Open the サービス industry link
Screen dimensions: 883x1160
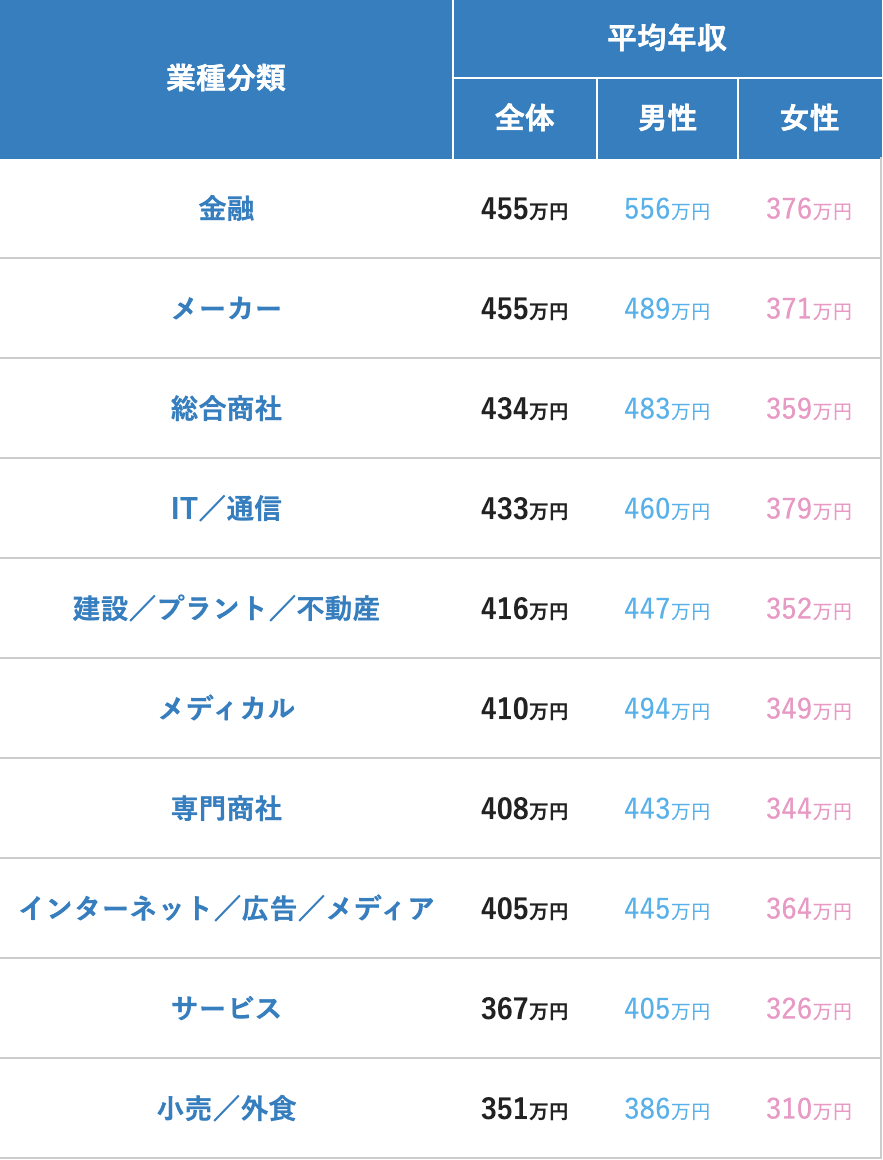[x=226, y=1008]
